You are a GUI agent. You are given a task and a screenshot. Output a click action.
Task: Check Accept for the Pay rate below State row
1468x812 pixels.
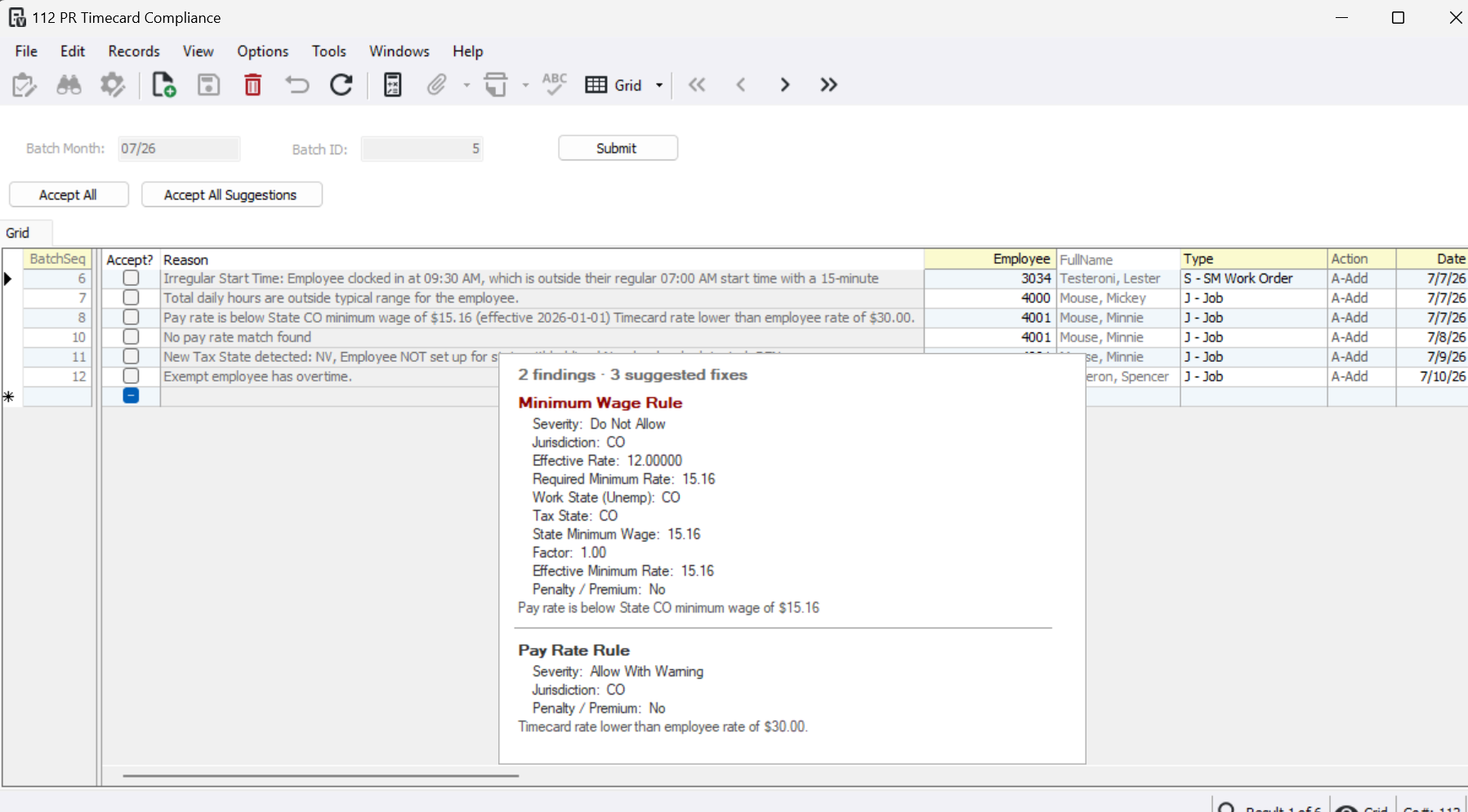tap(131, 318)
